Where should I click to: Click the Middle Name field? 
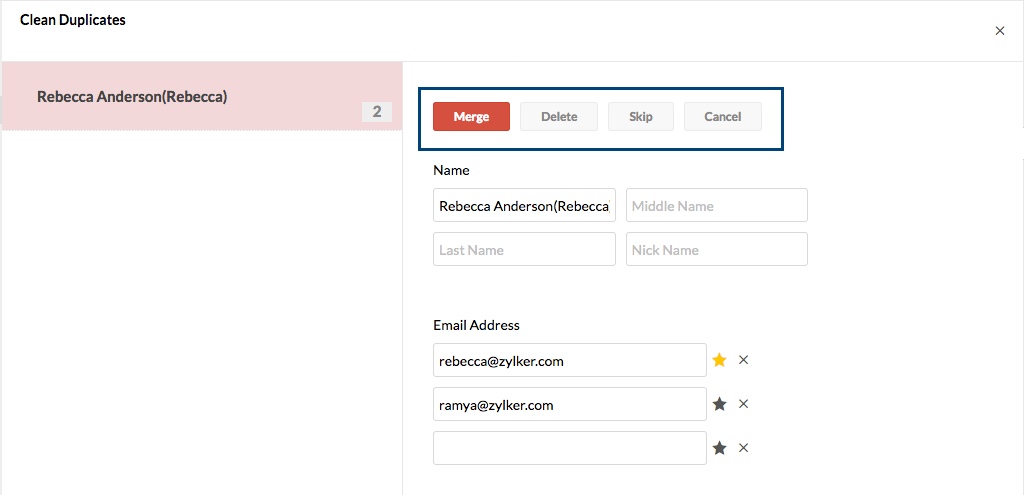[716, 206]
